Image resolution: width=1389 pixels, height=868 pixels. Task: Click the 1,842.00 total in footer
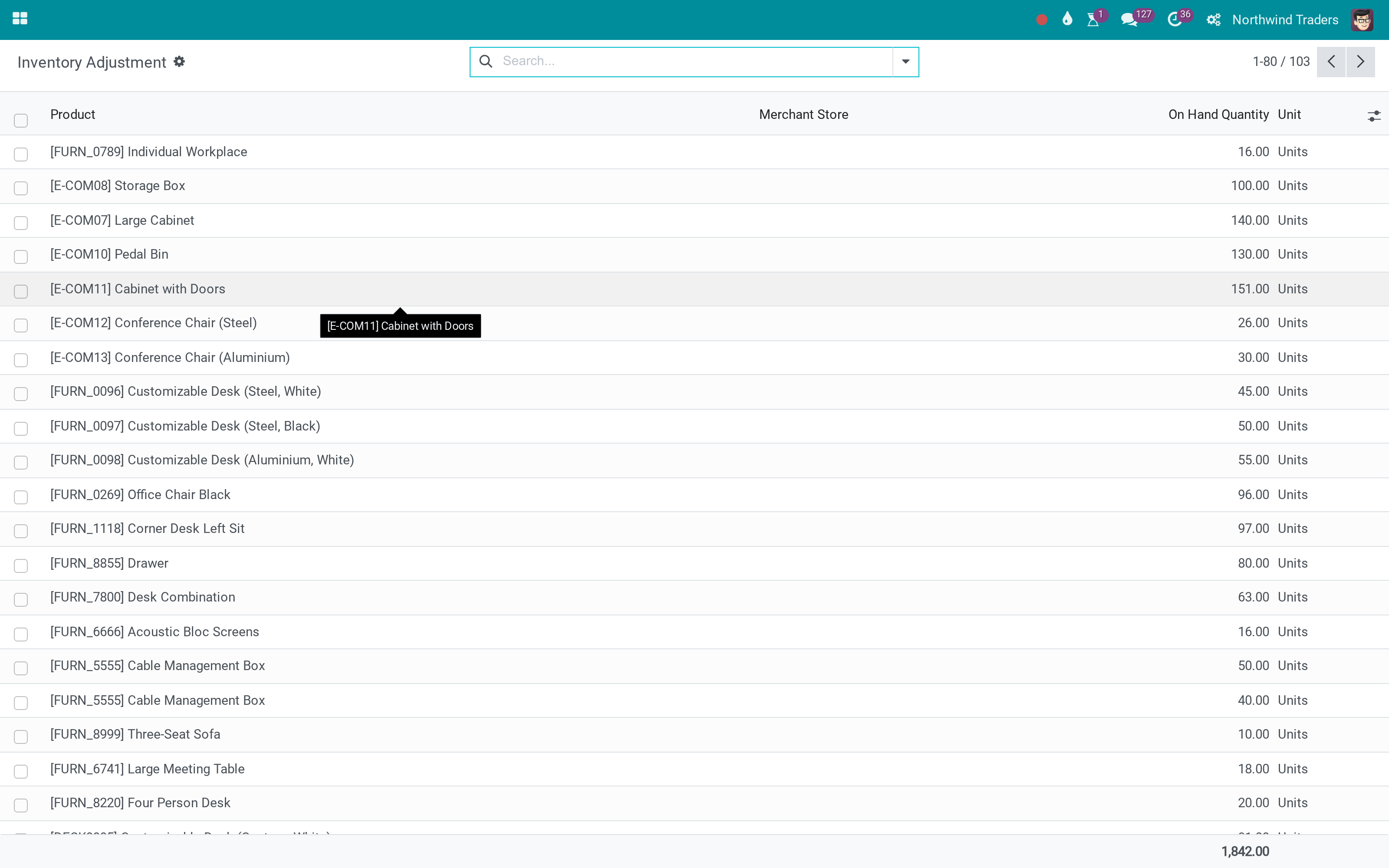[x=1245, y=852]
